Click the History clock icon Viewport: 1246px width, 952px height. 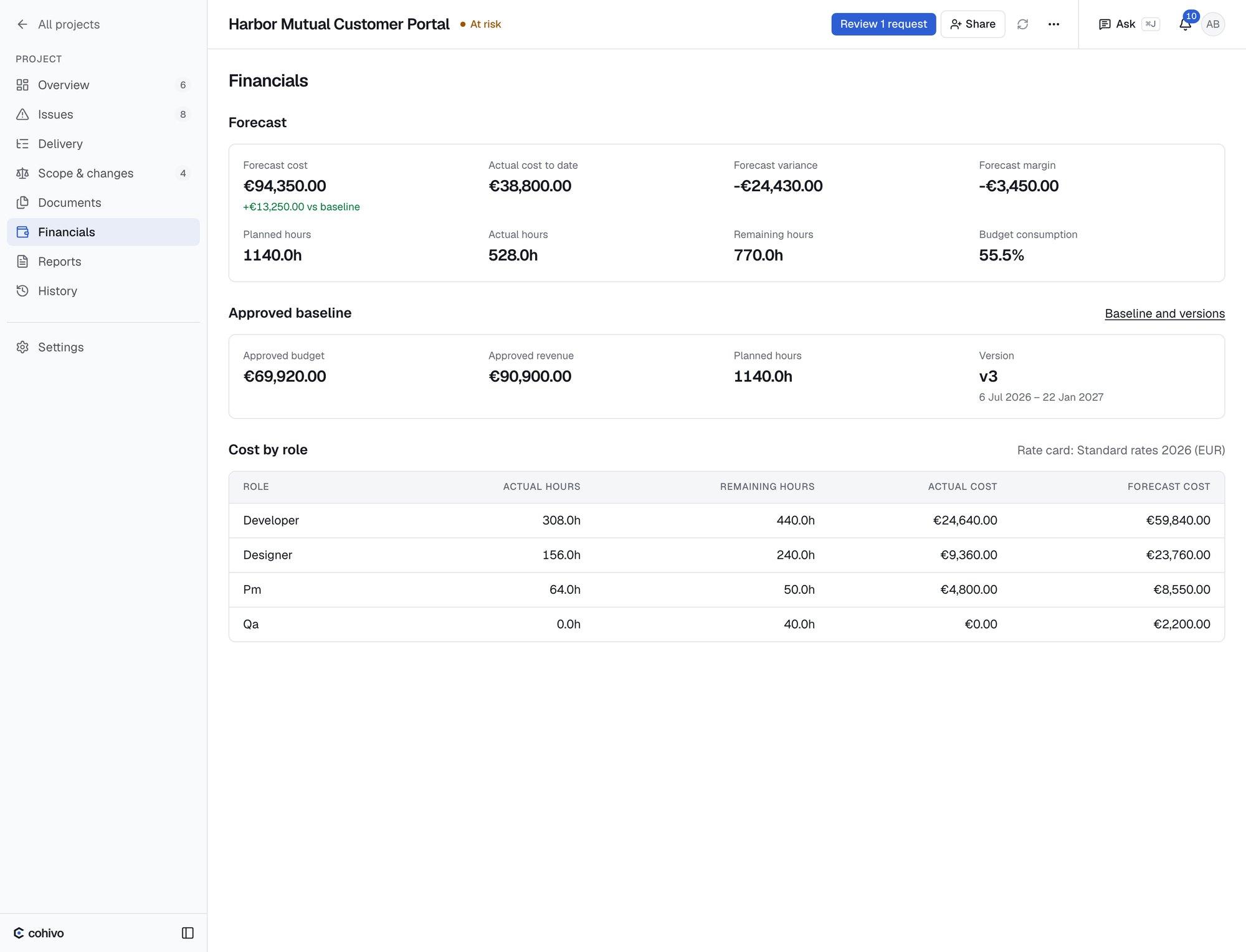[22, 290]
